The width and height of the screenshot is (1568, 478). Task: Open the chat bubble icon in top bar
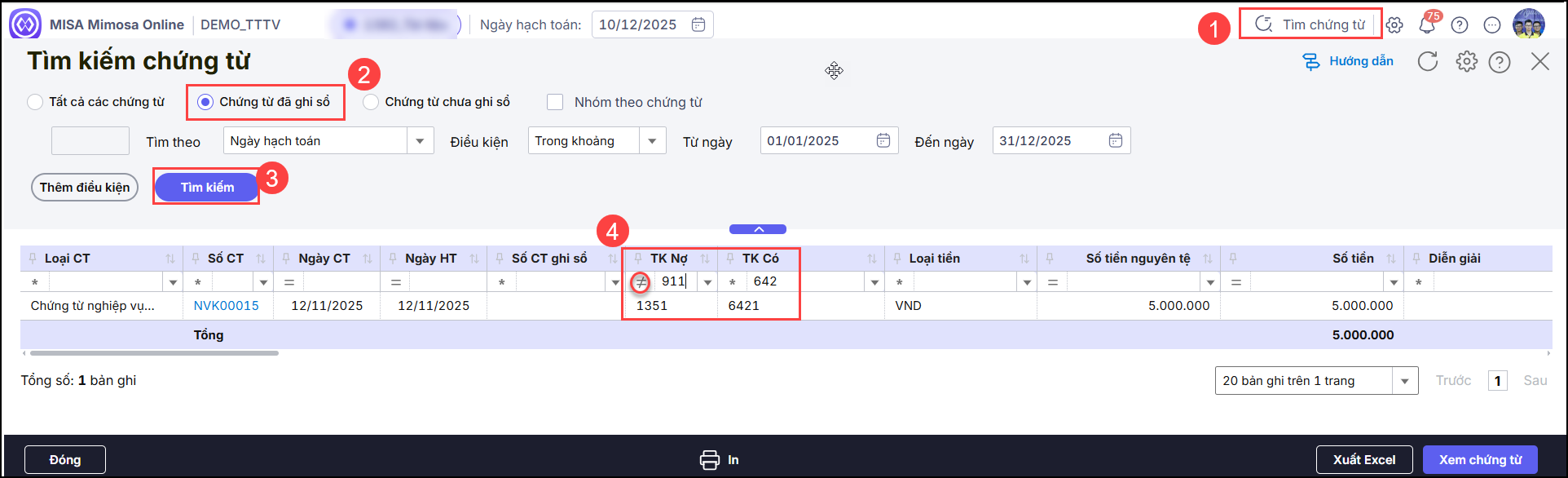tap(1492, 24)
